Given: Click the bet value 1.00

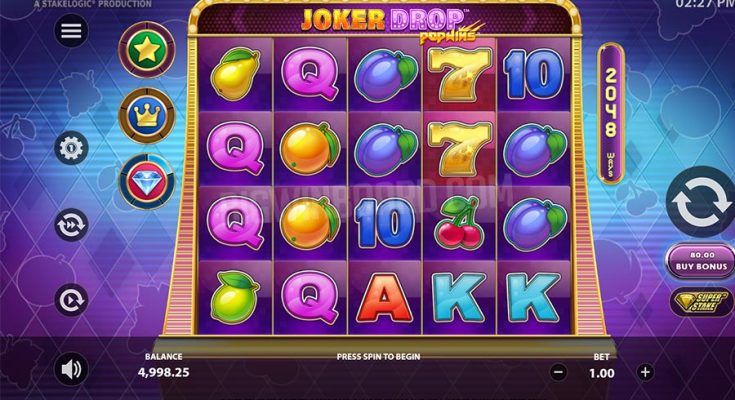Looking at the screenshot, I should tap(602, 373).
